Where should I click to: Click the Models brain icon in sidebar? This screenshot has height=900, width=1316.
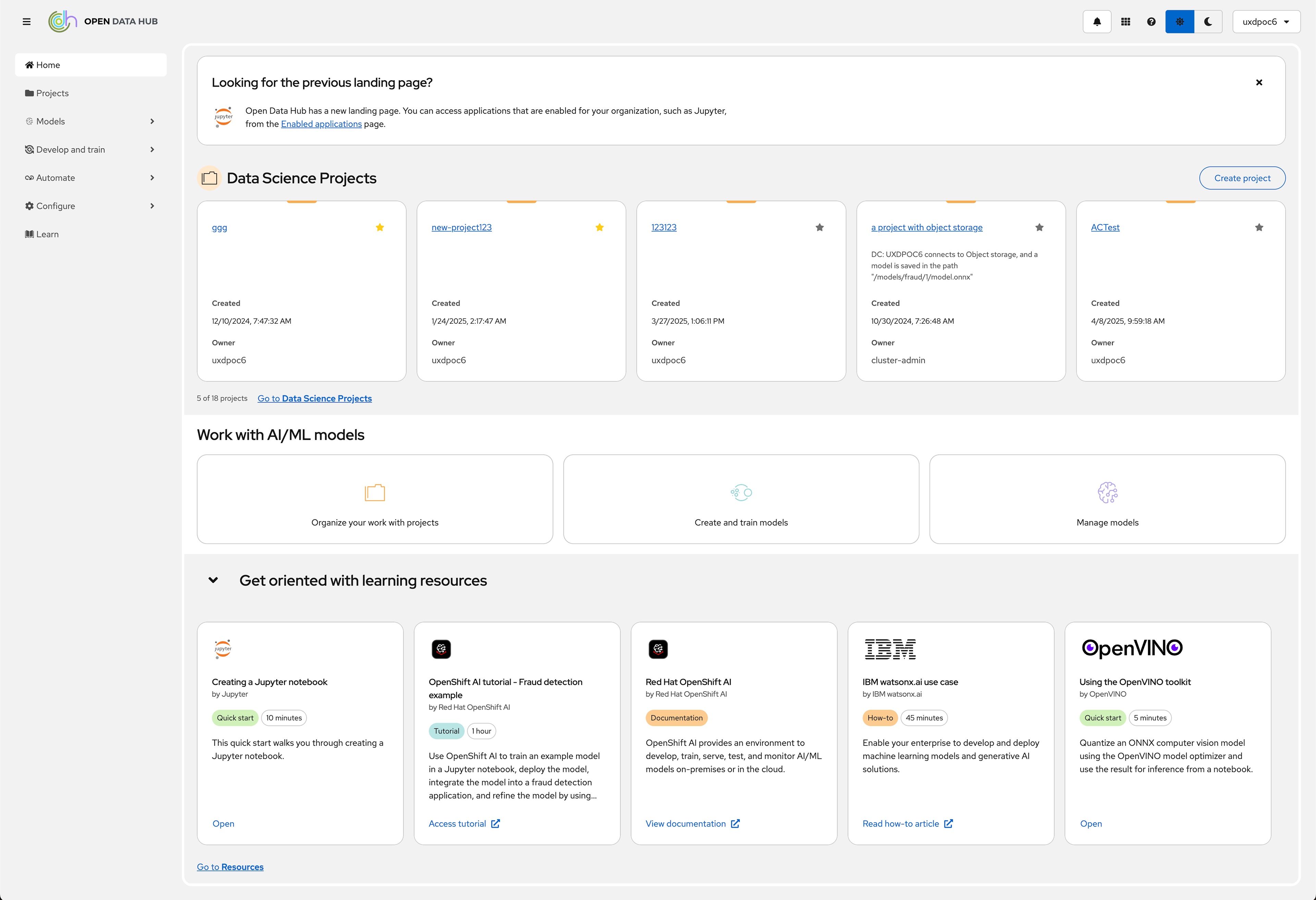click(x=29, y=122)
